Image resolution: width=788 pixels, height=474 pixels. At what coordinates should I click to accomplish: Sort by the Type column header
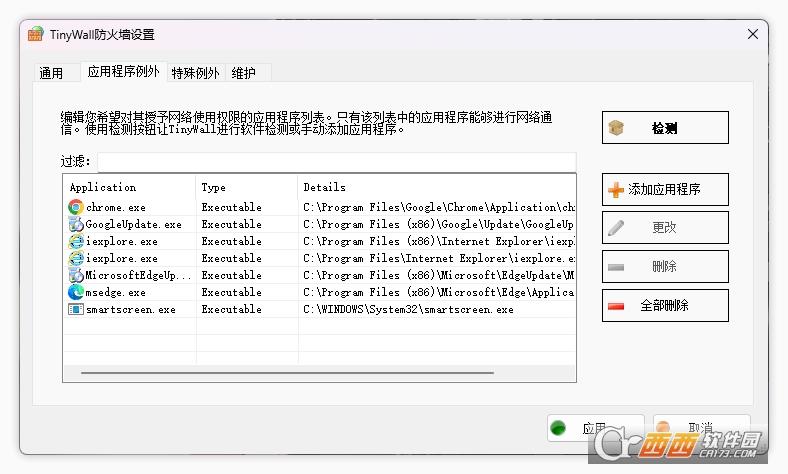[247, 187]
